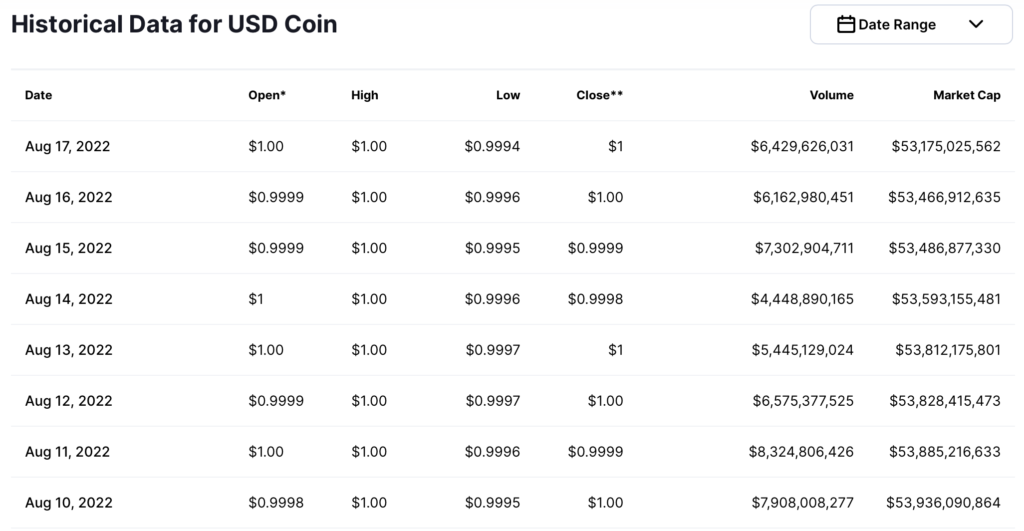Click the Close** column header

[600, 96]
